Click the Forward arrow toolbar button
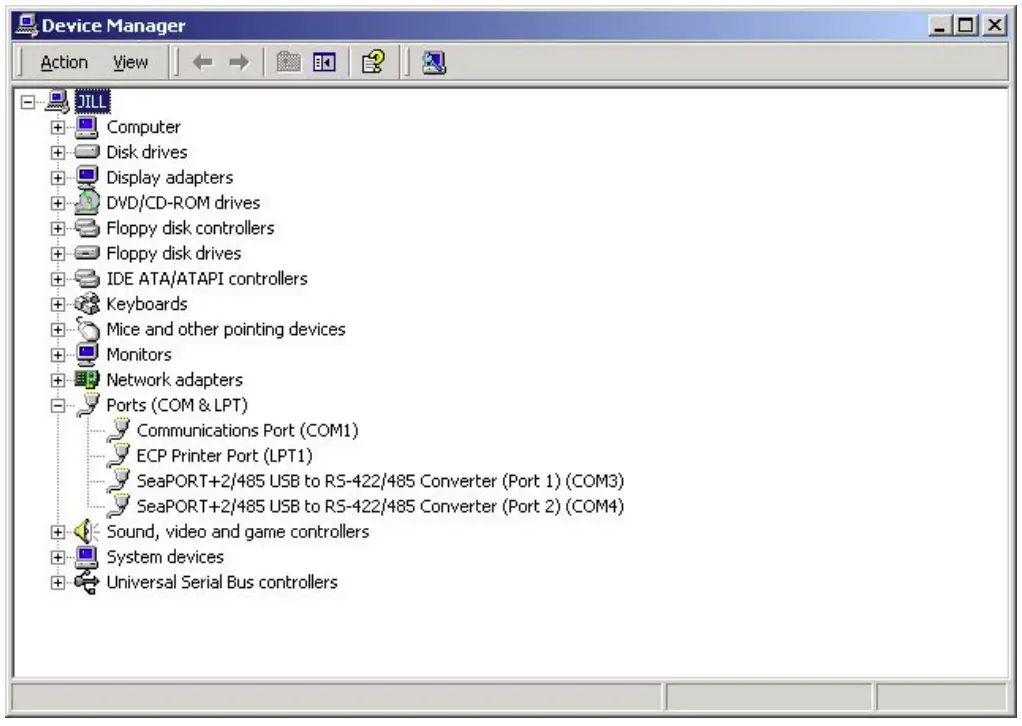 point(239,63)
